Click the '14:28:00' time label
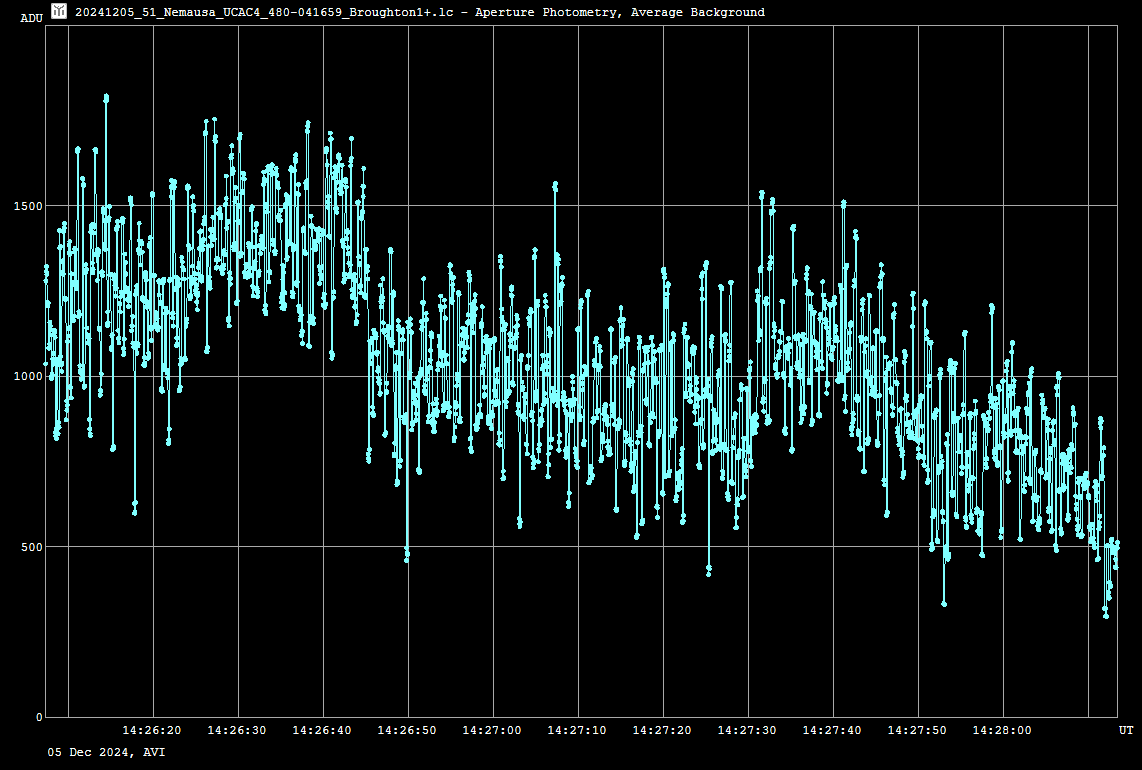This screenshot has width=1142, height=770. tap(1002, 730)
